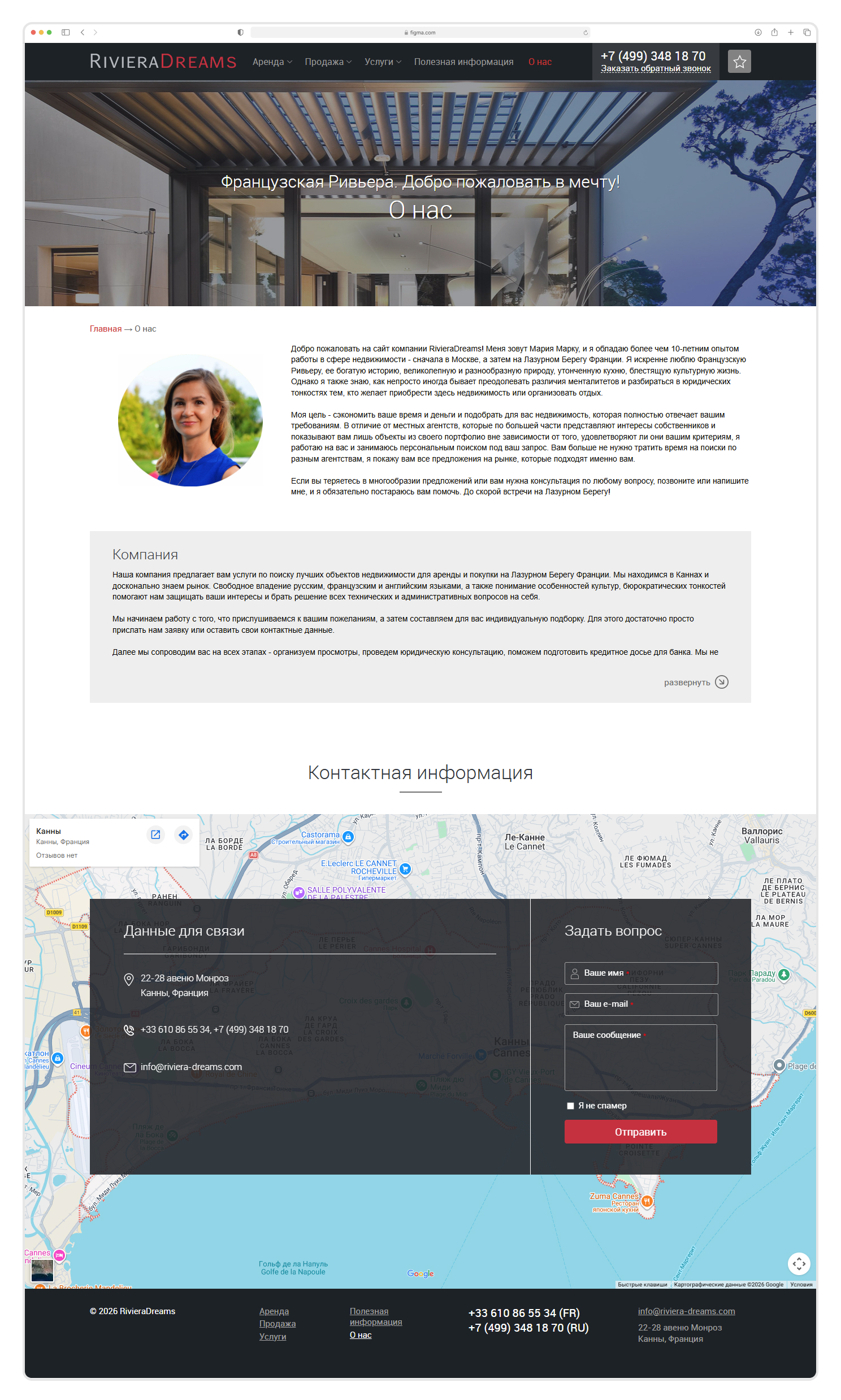Image resolution: width=841 pixels, height=1400 pixels.
Task: Select the E.Leclerc hypermarket cart marker
Action: (405, 868)
